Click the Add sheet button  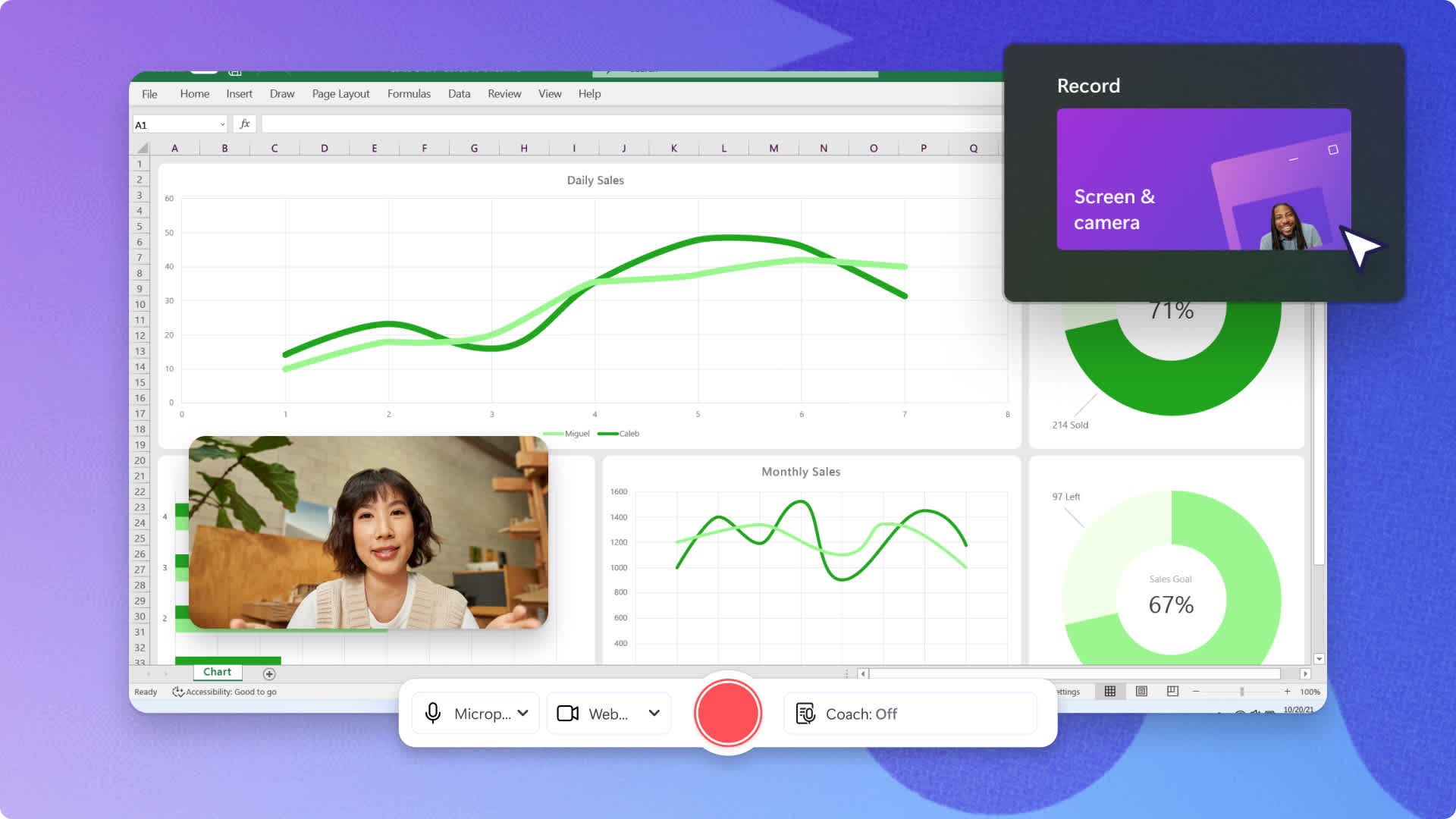tap(269, 672)
